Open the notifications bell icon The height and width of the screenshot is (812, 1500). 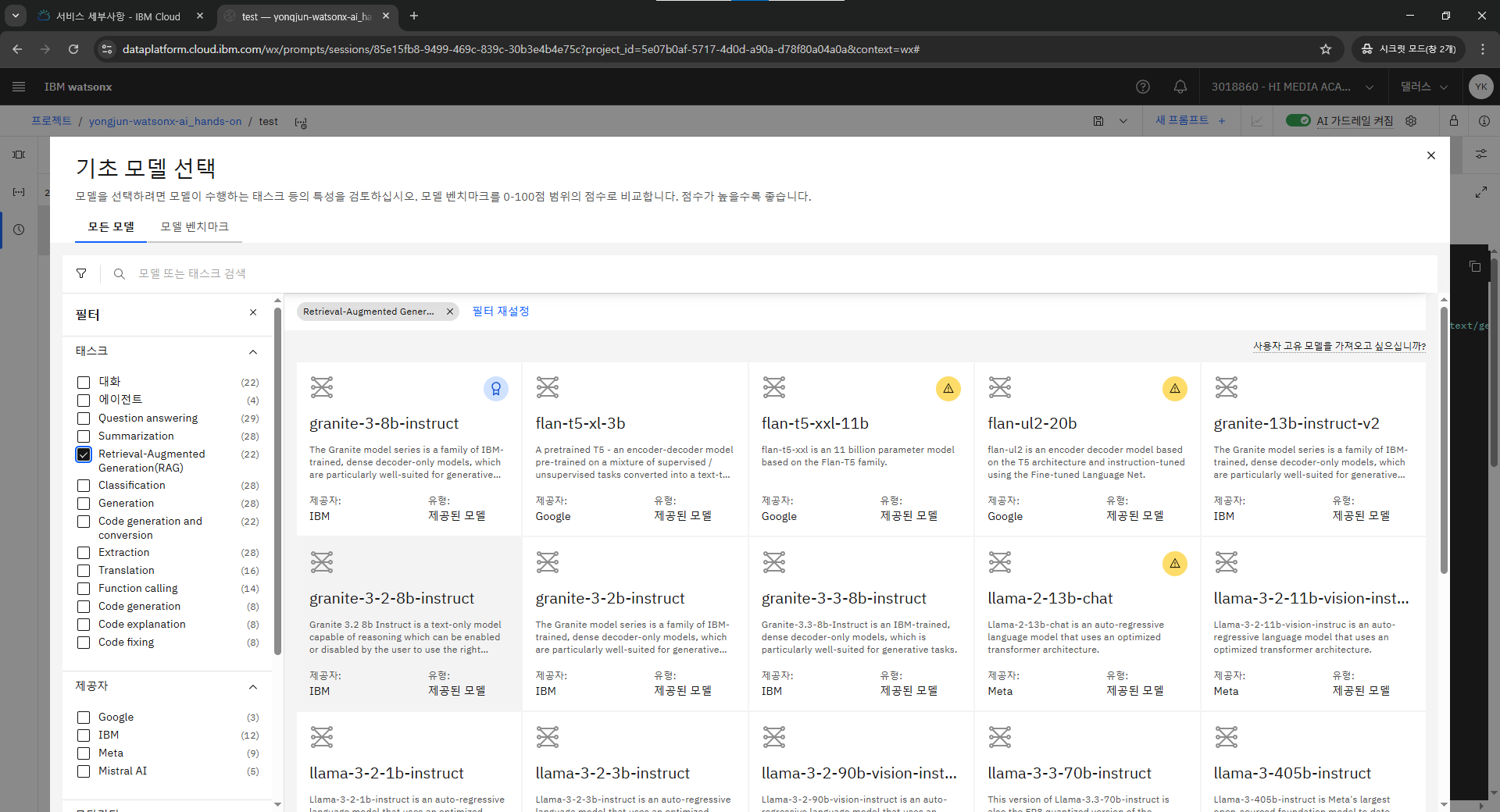(1180, 87)
